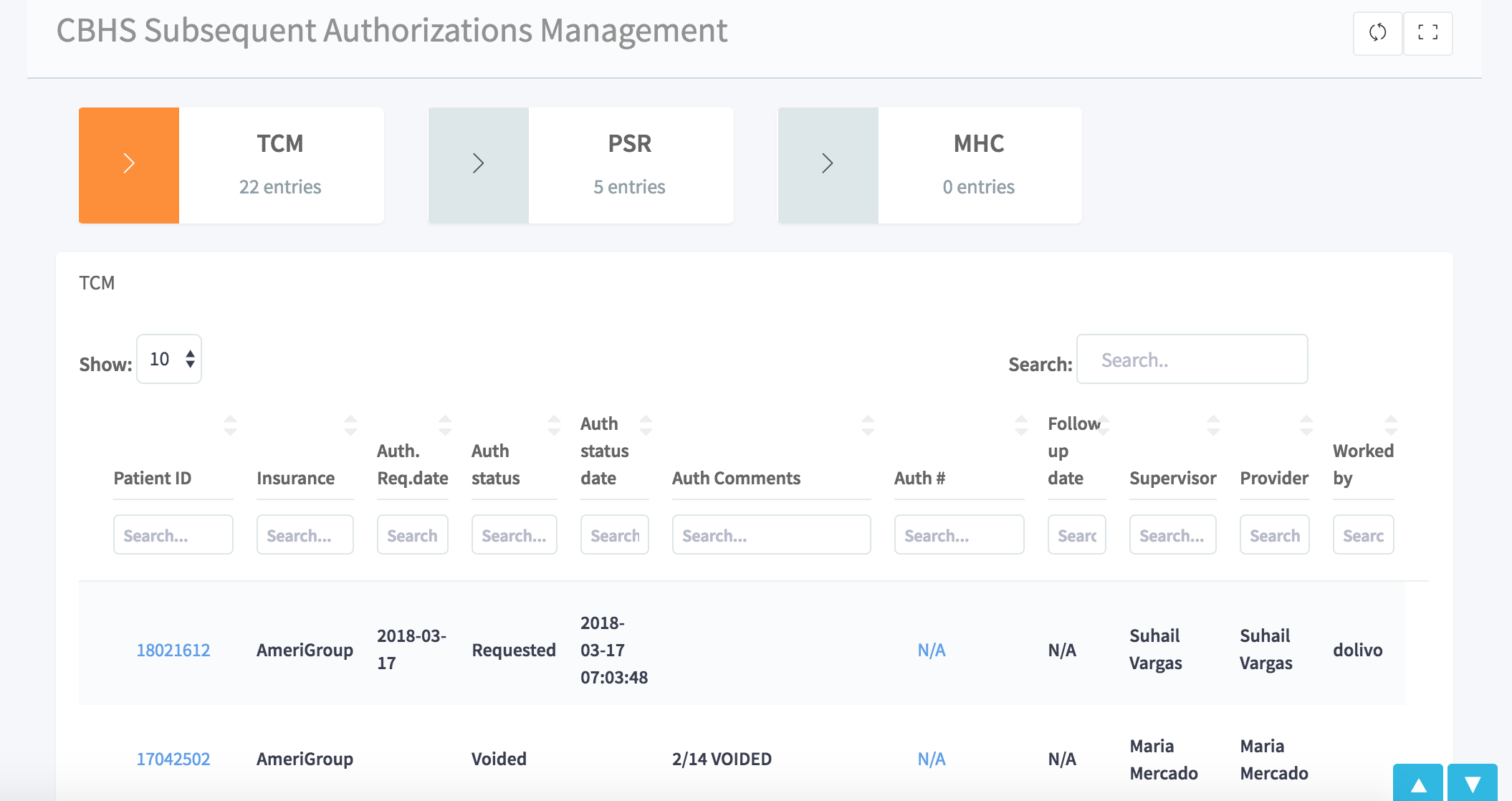Focus the Auth status search box
1512x801 pixels.
pyautogui.click(x=515, y=534)
